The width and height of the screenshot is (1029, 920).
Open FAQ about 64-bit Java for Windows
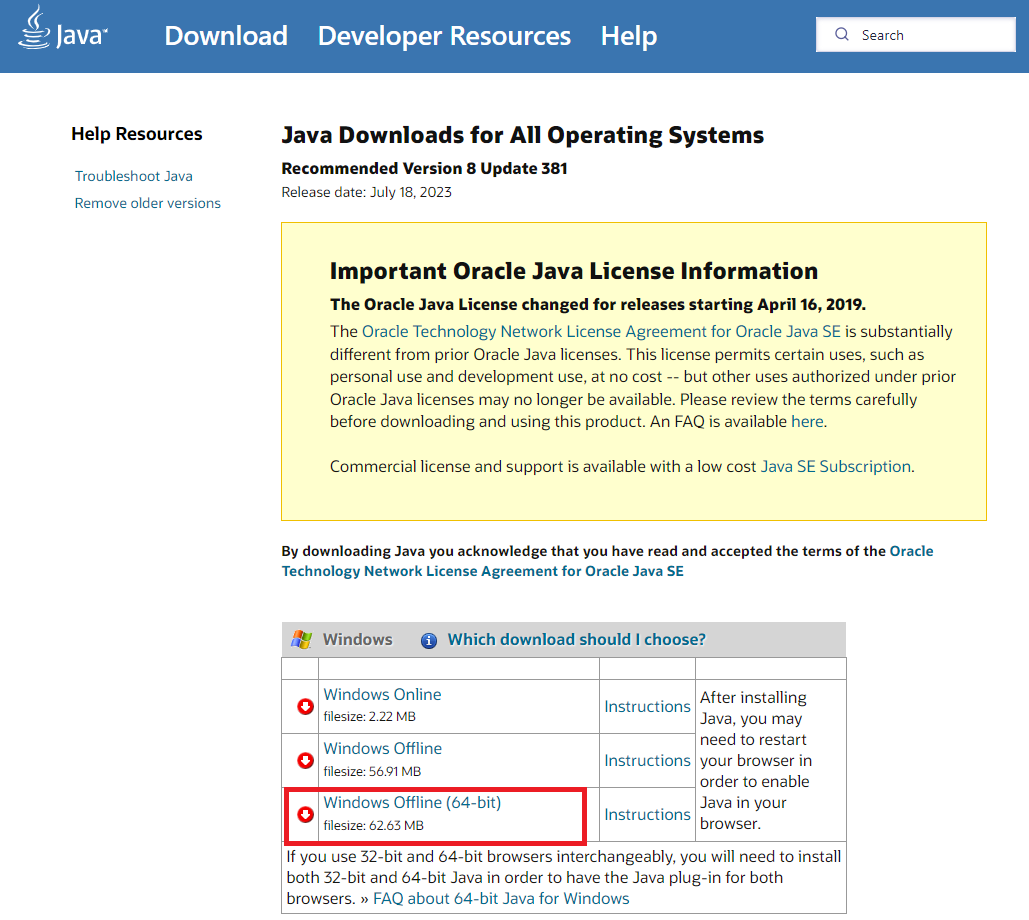501,898
